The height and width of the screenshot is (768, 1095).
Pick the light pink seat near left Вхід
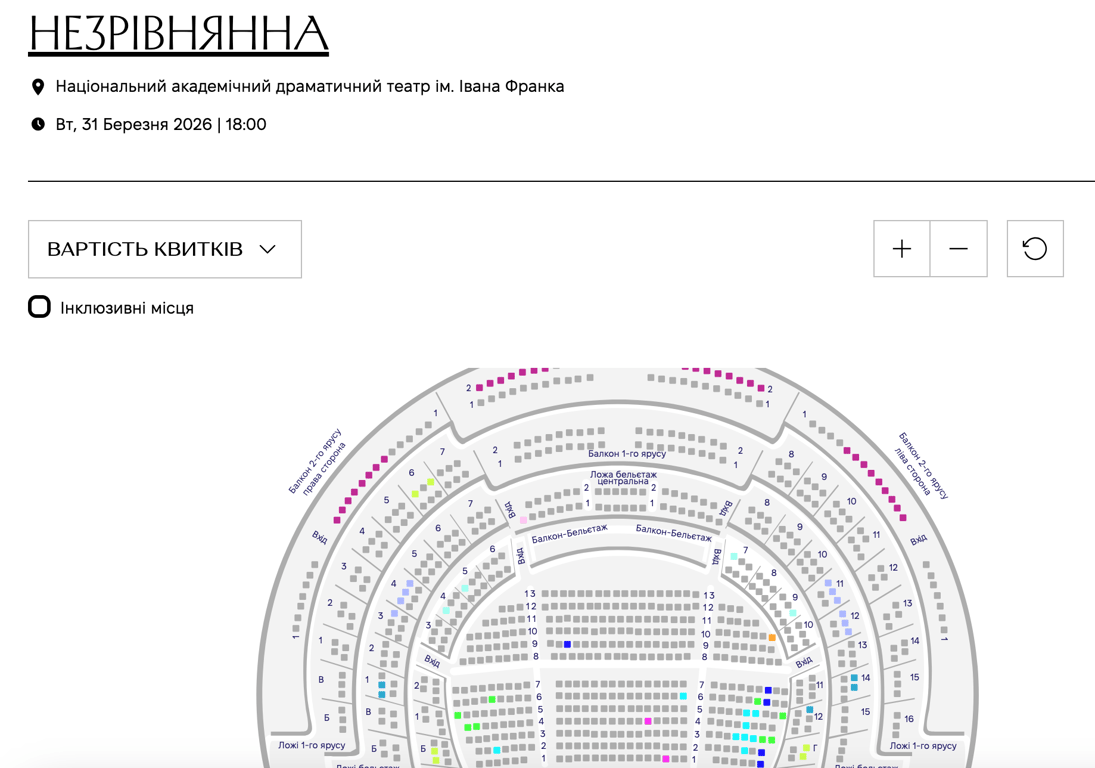point(523,520)
